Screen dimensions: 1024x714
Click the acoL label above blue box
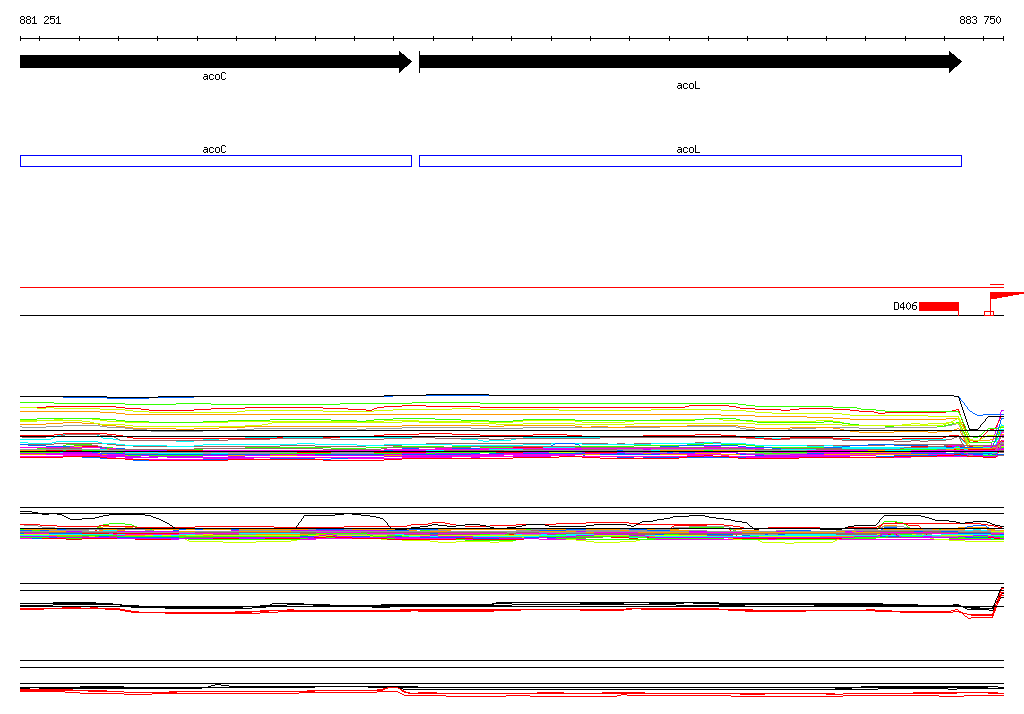(688, 150)
